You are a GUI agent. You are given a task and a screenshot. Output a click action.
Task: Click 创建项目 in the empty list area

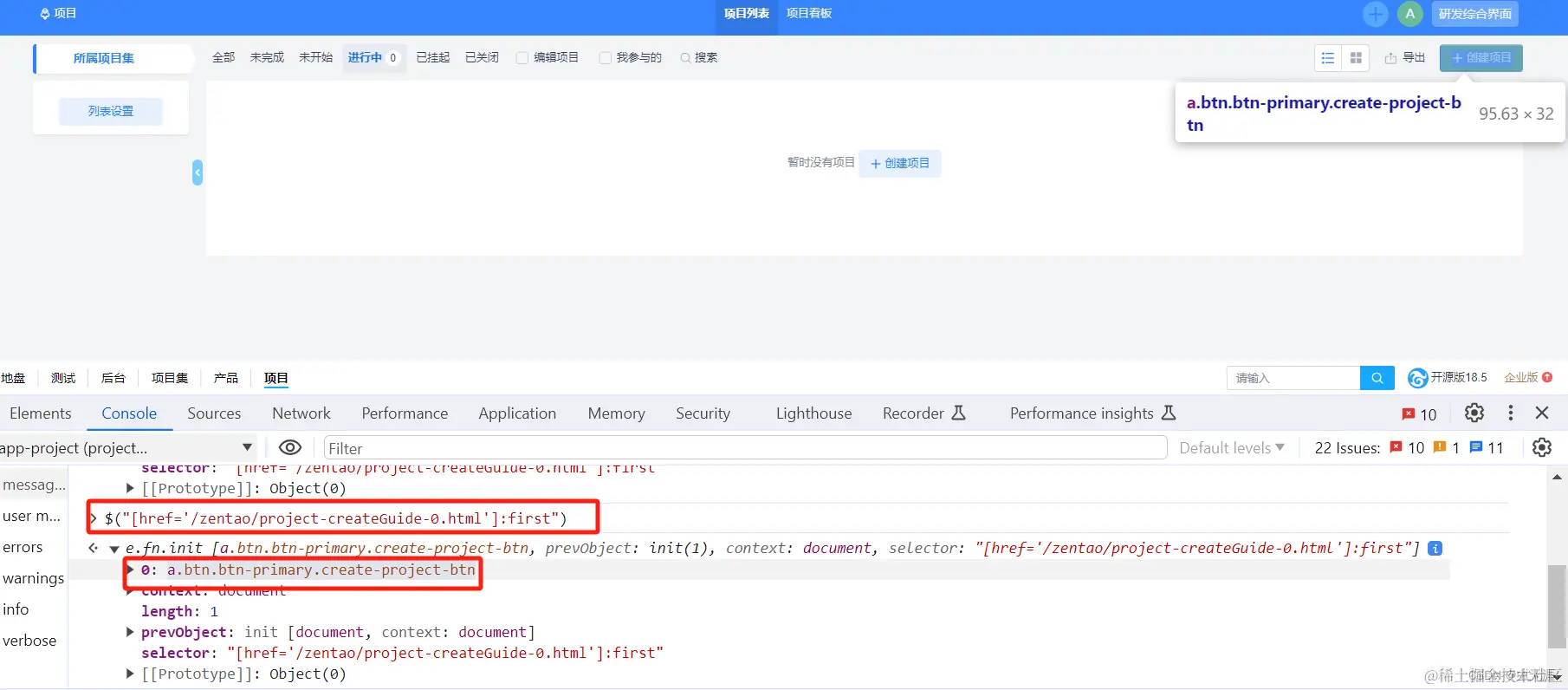pos(900,163)
